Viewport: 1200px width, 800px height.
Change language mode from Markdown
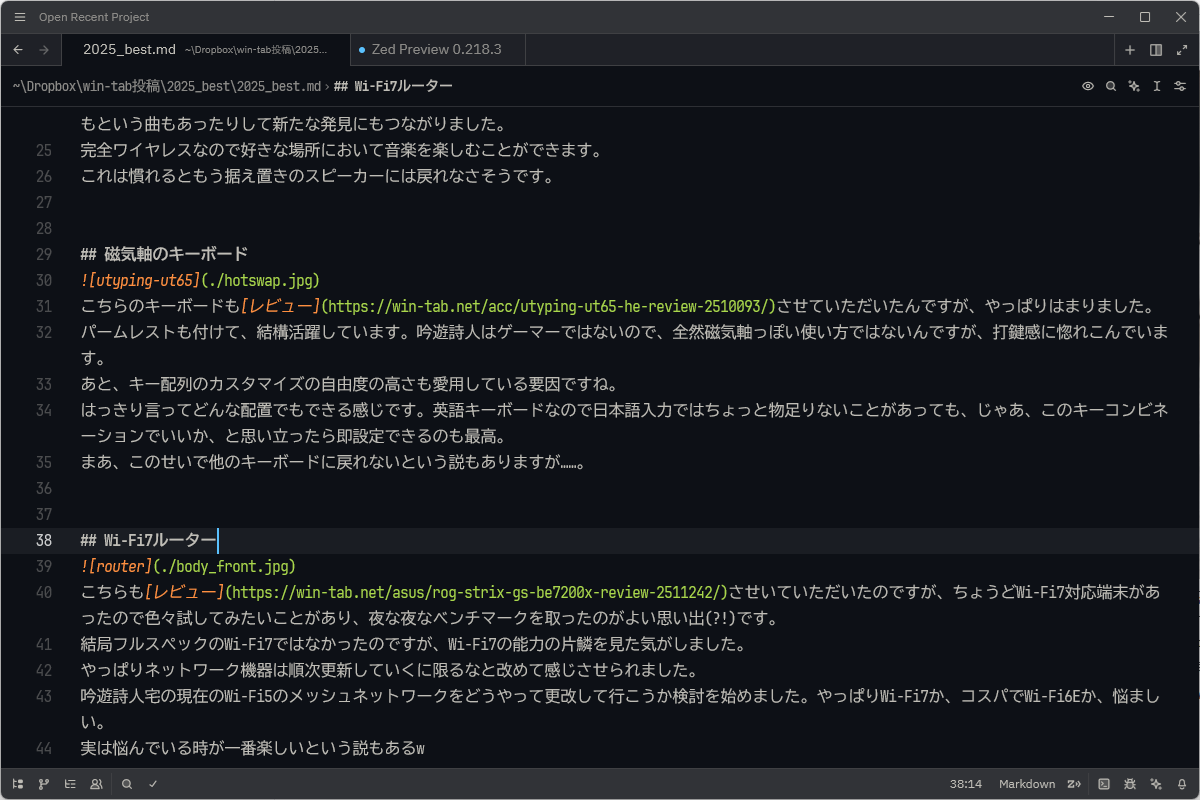pos(1027,784)
